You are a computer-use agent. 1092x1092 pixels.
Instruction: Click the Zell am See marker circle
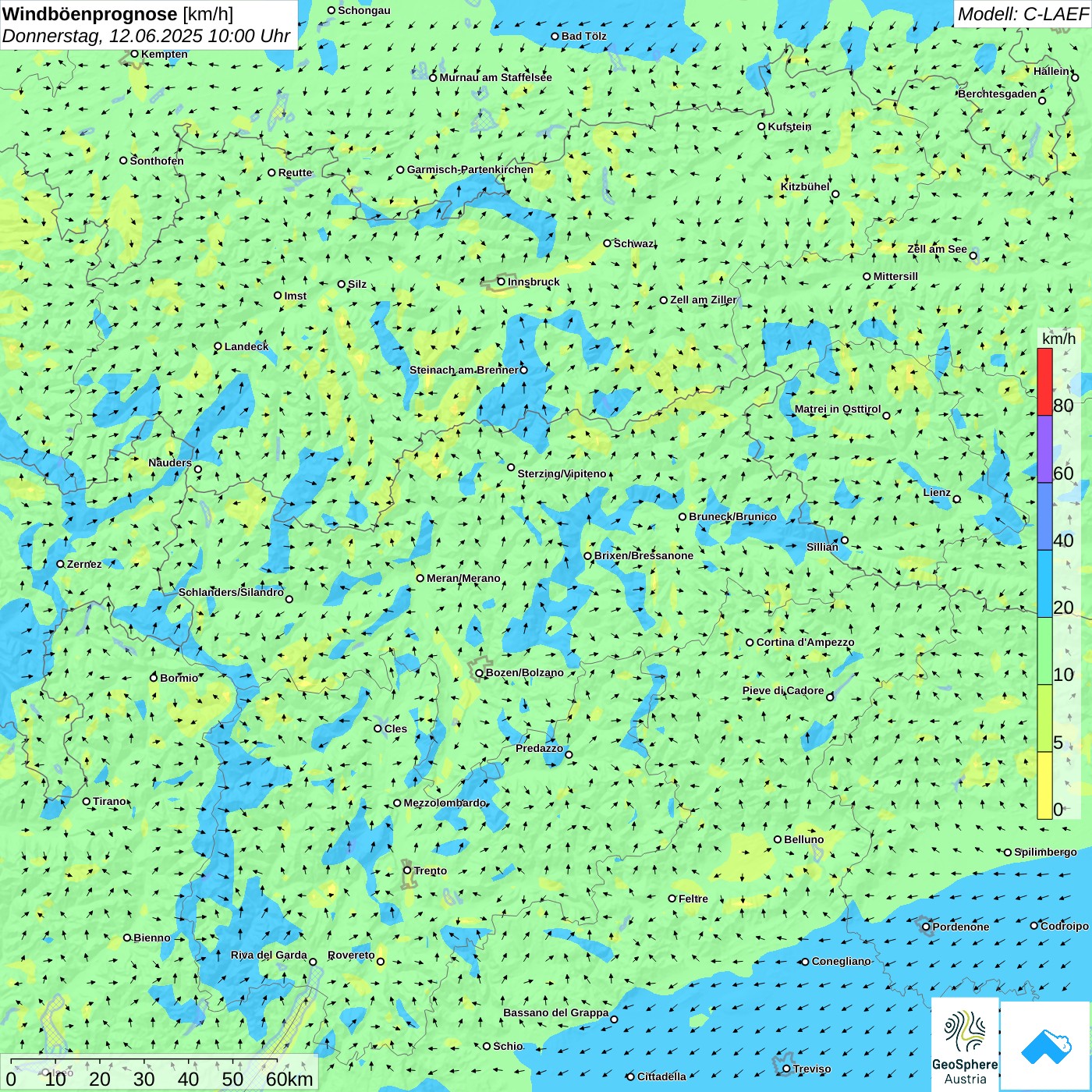[973, 255]
